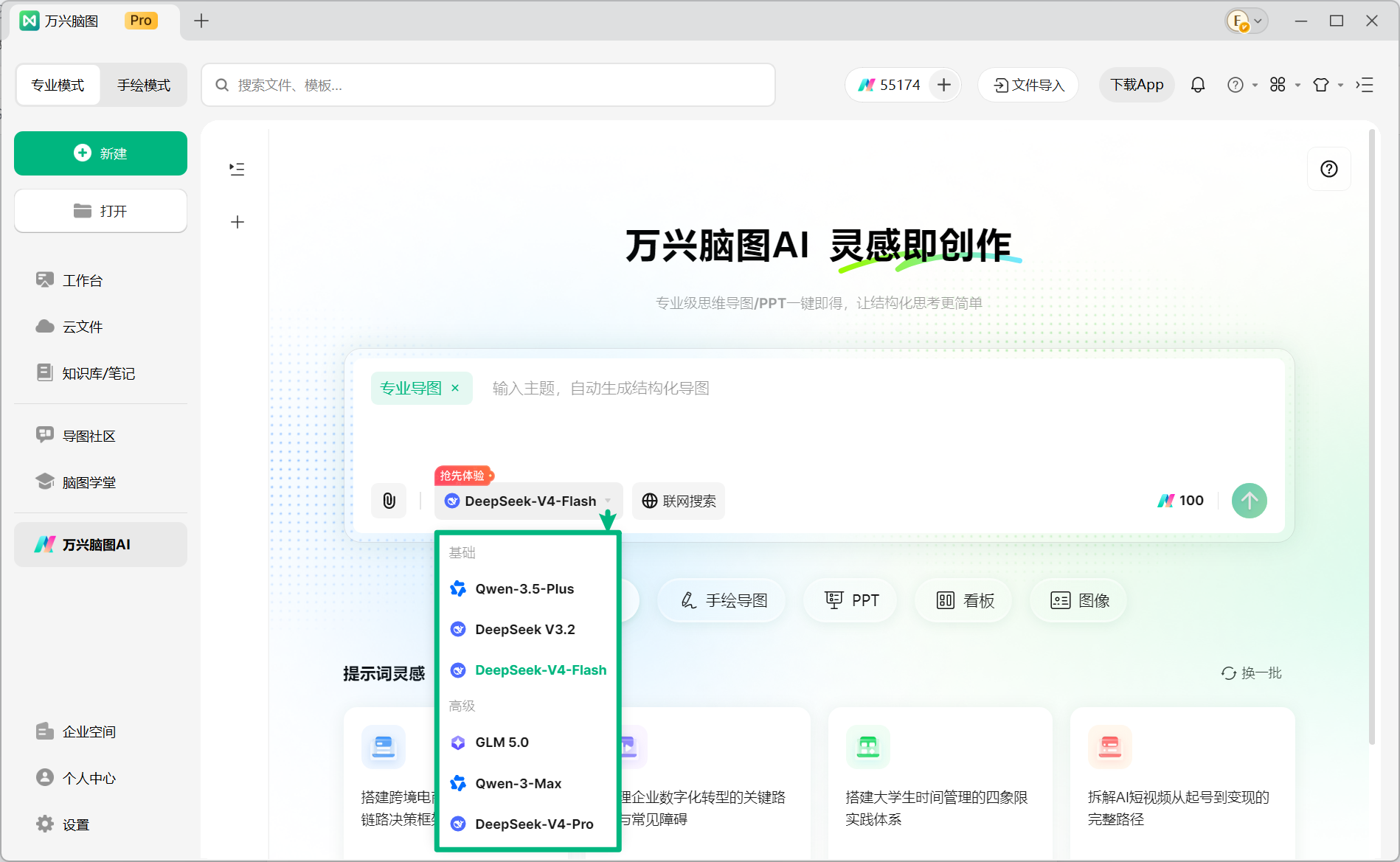Screen dimensions: 1400x862
Task: Open the 搭建跨境电商 prompt card
Action: tap(391, 783)
